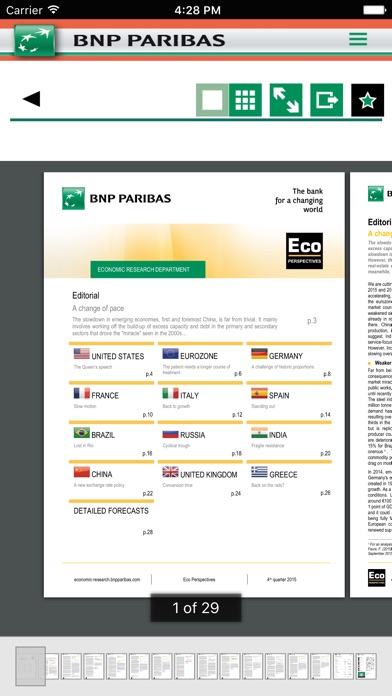Tap the page counter 1 of 29

(196, 608)
